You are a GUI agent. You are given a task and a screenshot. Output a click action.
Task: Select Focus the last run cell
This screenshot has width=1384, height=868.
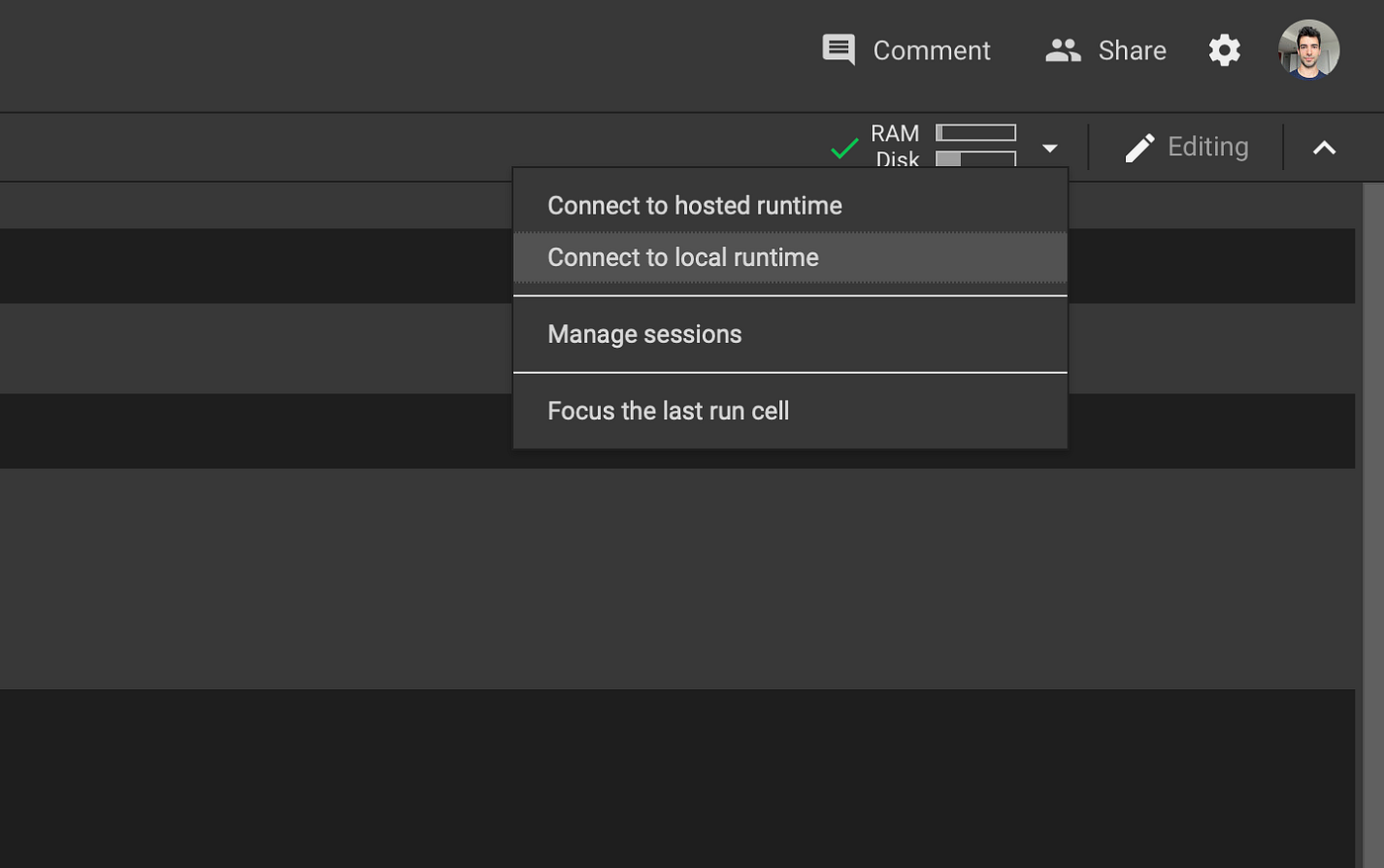pos(668,410)
